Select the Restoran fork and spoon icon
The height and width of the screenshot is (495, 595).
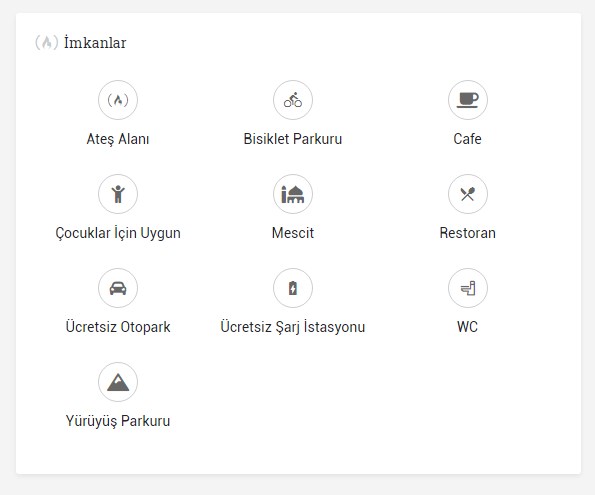468,194
